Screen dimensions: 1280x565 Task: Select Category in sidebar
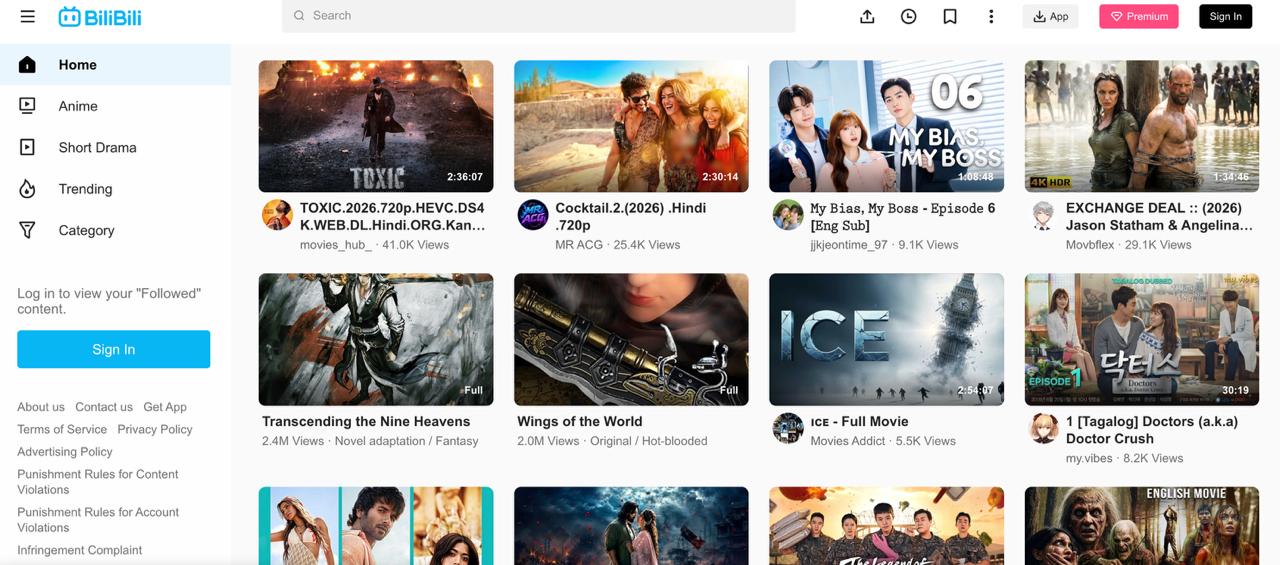(115, 230)
